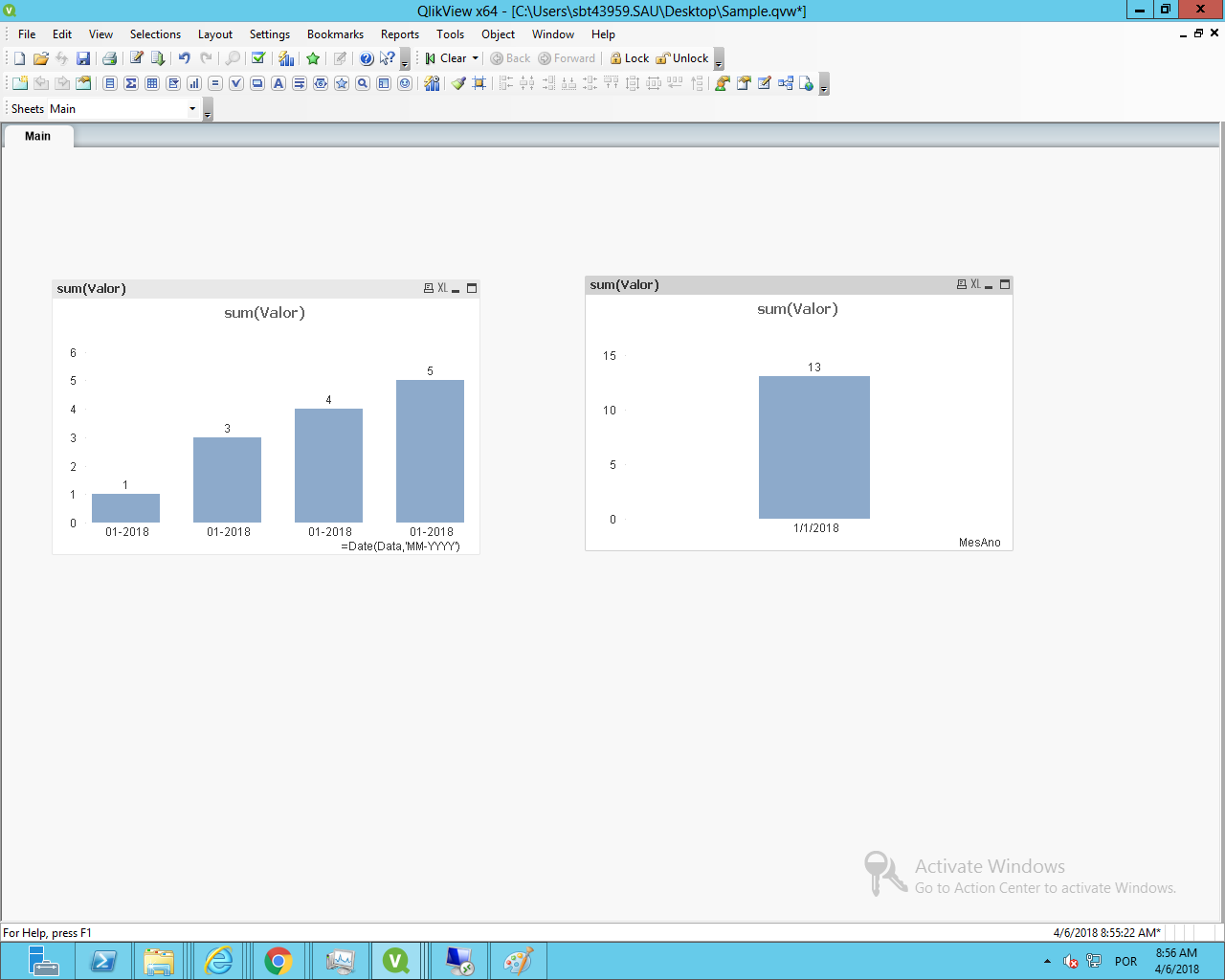This screenshot has width=1225, height=980.
Task: Minimize the left sum(Valor) chart
Action: [x=457, y=289]
